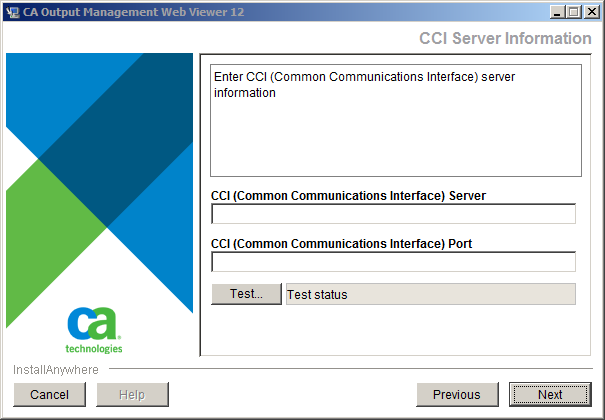Close the installer window

pyautogui.click(x=590, y=12)
